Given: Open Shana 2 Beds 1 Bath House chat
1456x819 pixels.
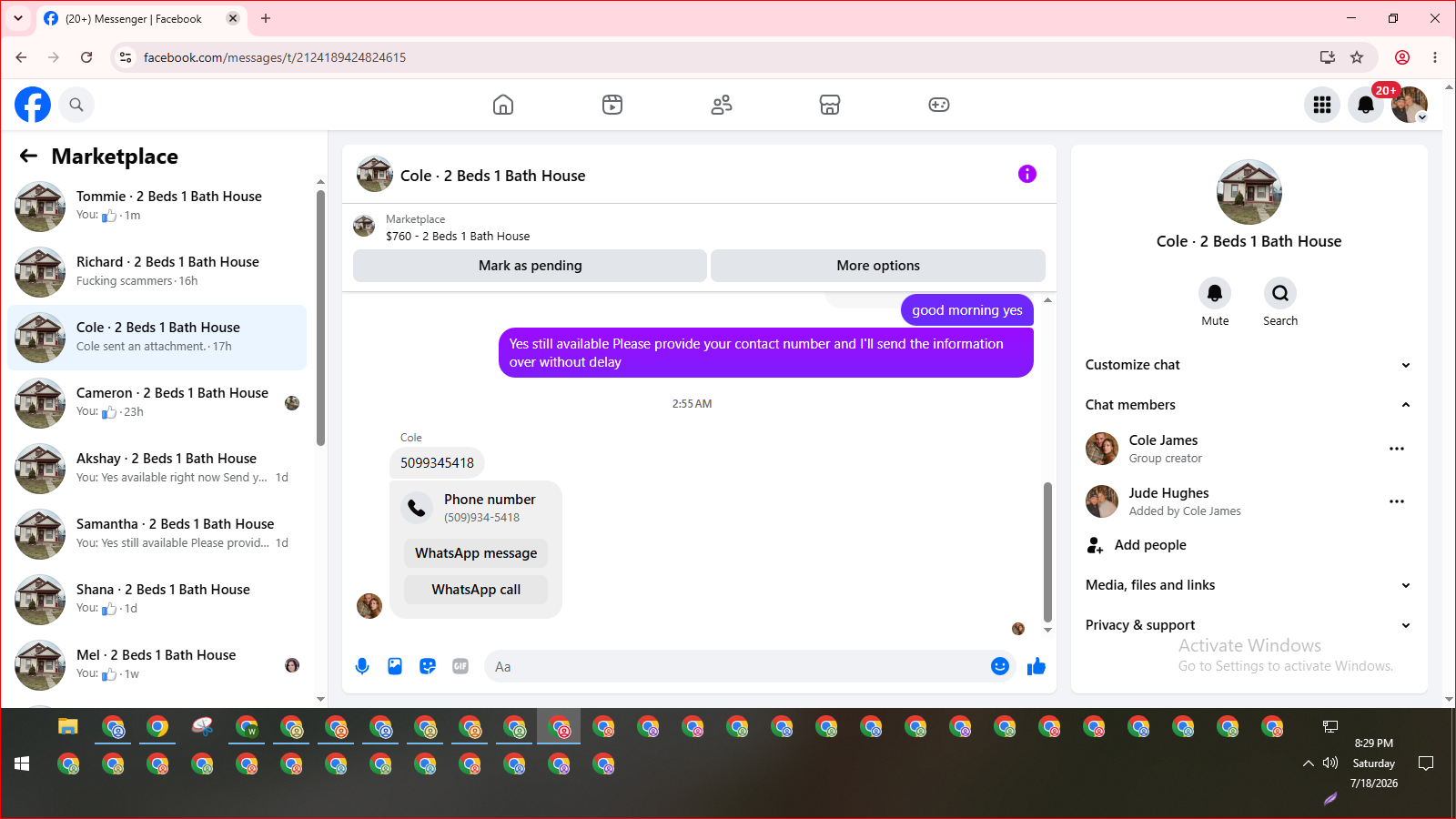Looking at the screenshot, I should [157, 600].
